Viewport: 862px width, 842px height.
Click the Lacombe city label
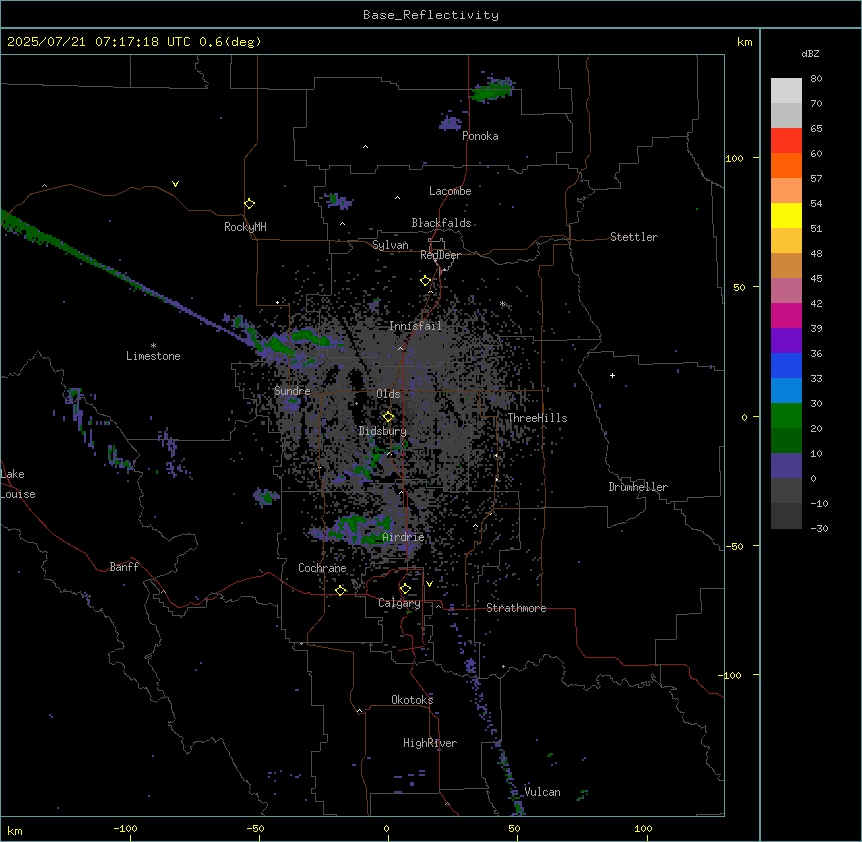[x=450, y=191]
